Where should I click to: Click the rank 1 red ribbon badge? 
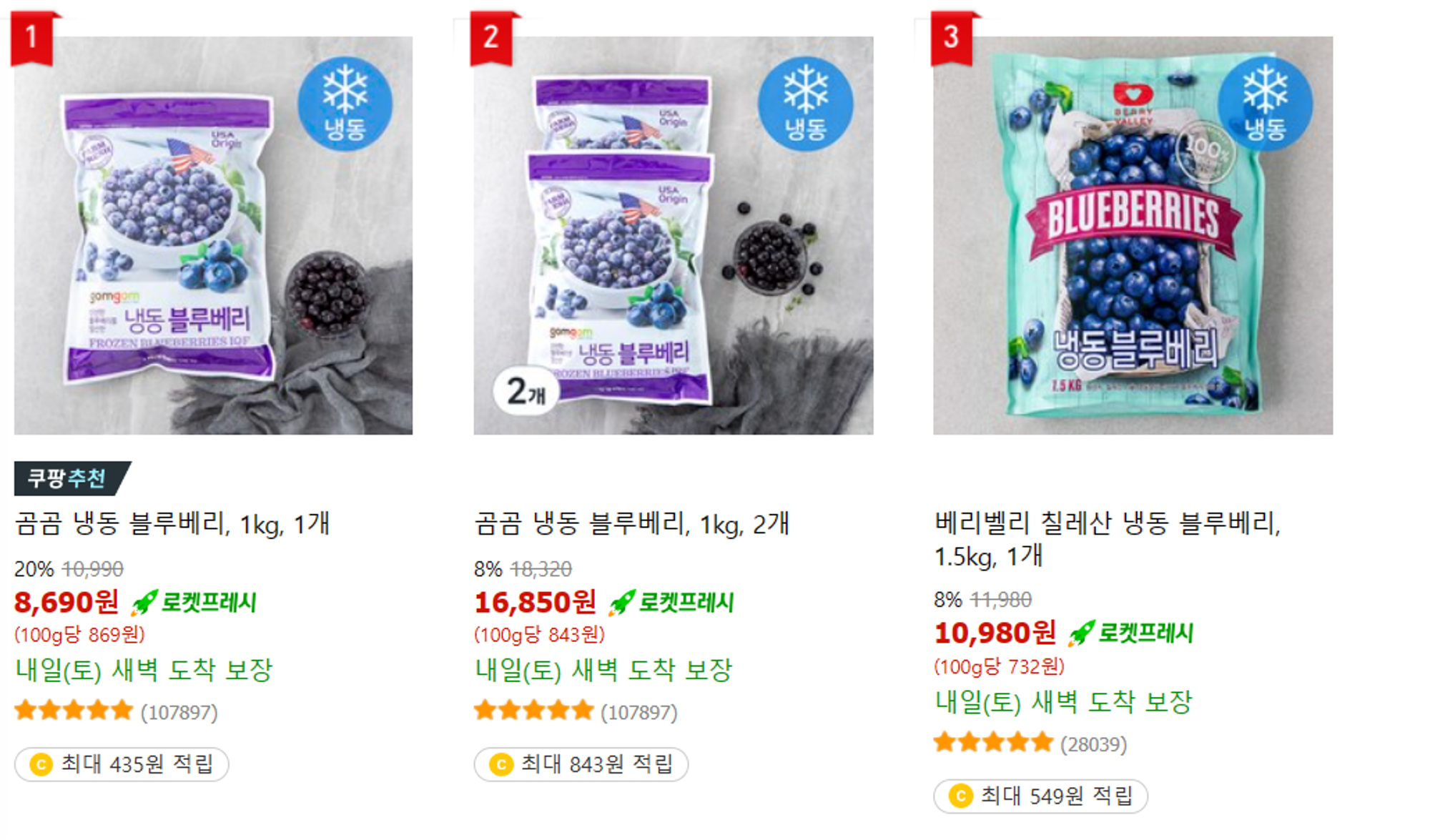33,38
